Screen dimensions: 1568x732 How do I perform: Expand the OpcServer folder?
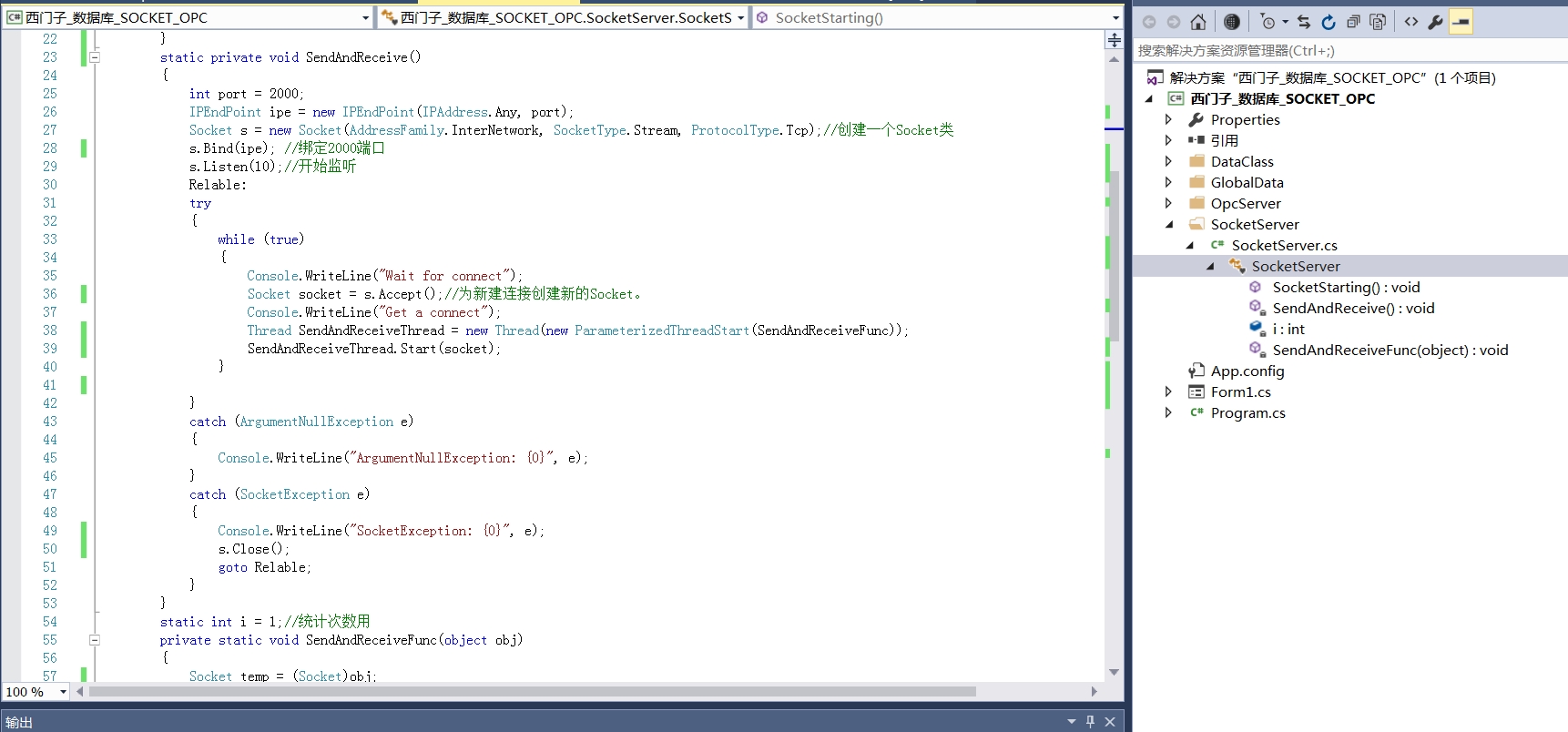tap(1169, 203)
